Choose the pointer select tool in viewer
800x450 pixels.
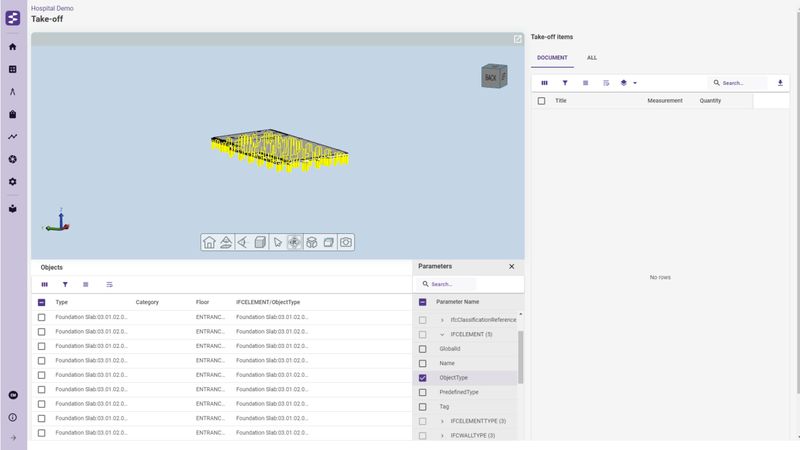(x=278, y=242)
